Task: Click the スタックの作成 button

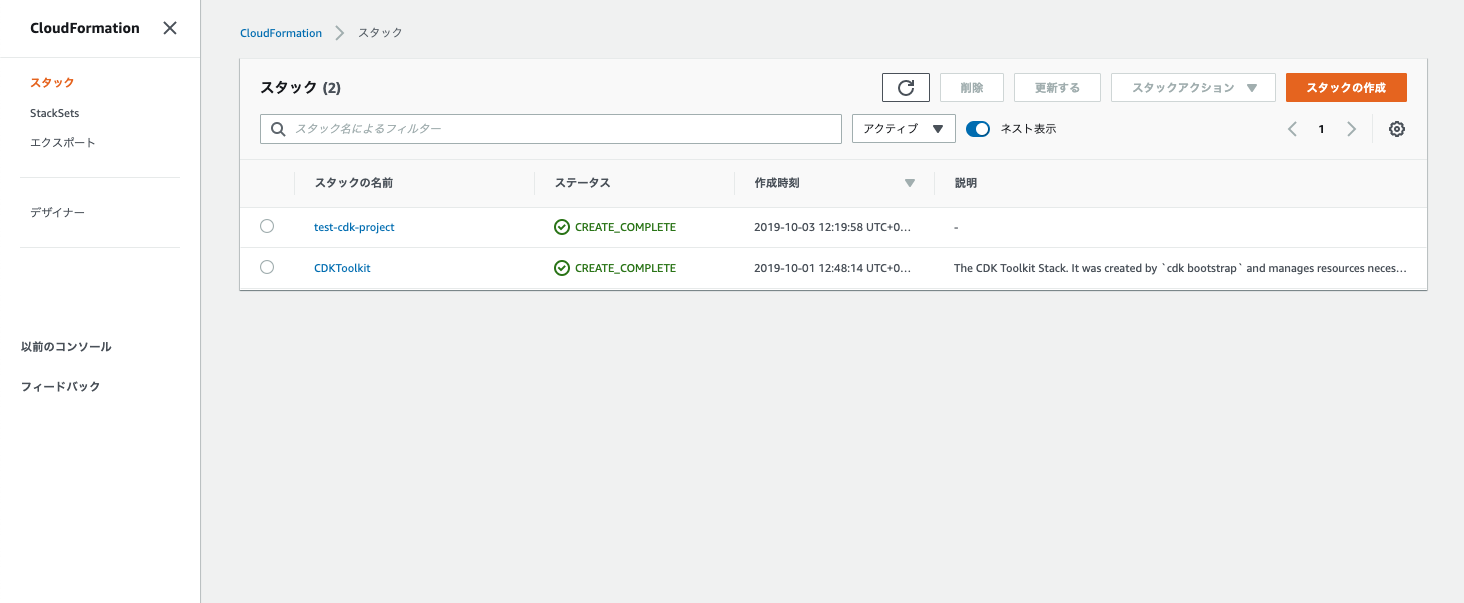Action: point(1346,88)
